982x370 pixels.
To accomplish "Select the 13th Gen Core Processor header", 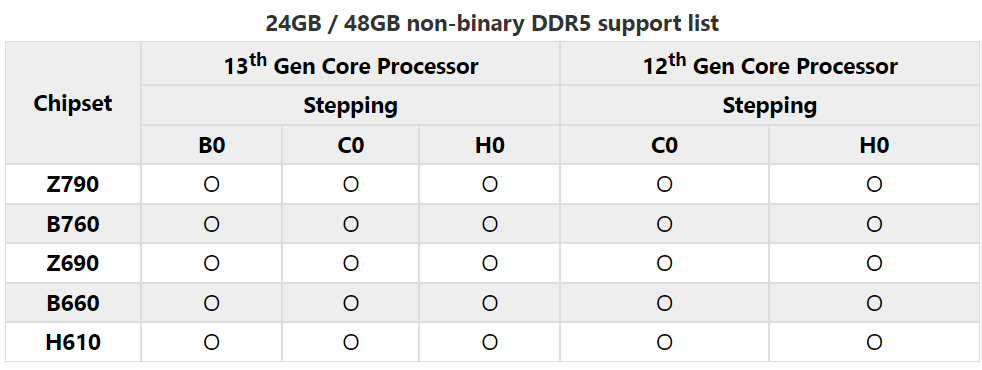I will click(351, 64).
